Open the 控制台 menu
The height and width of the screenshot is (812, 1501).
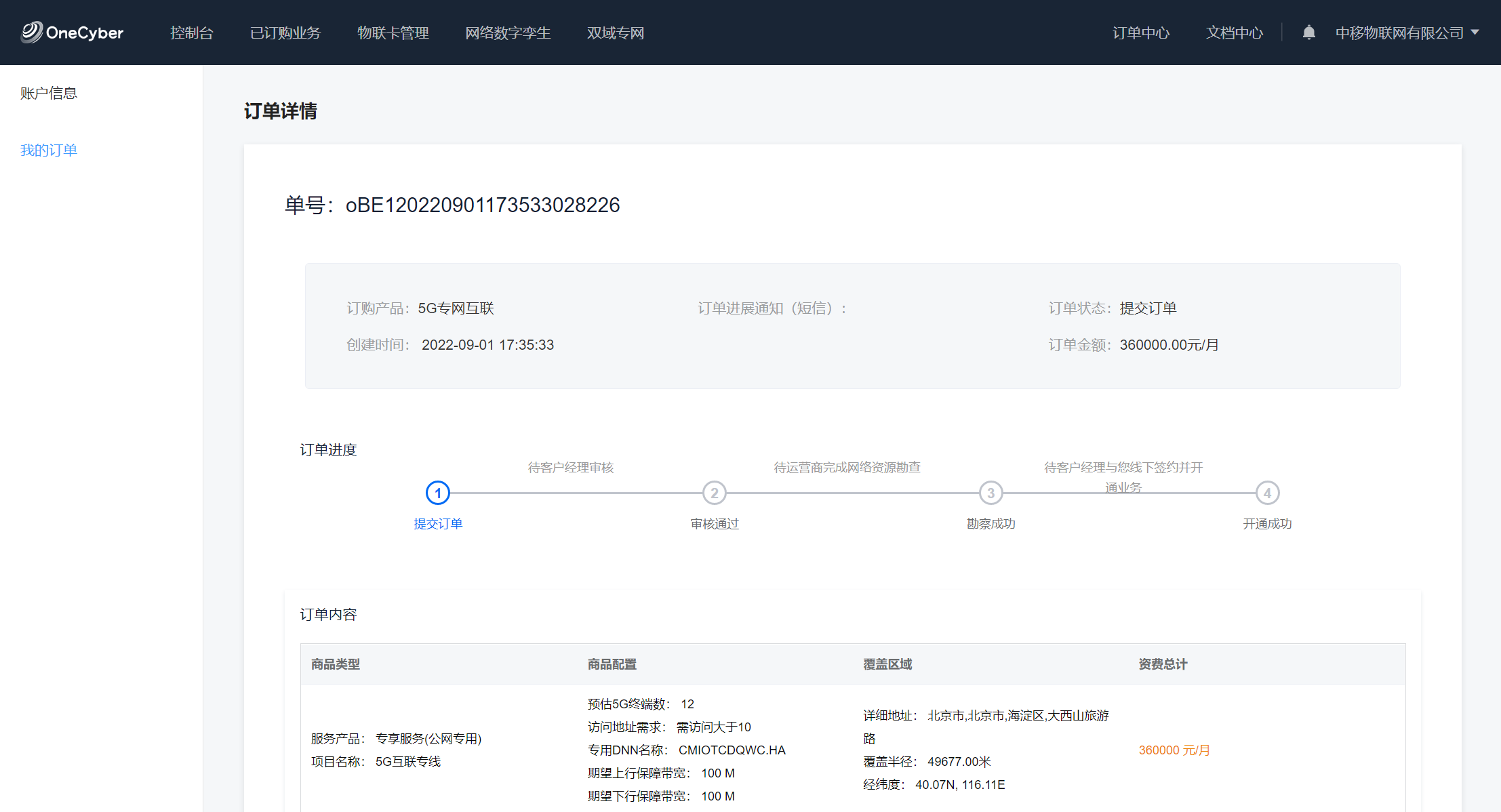[192, 33]
